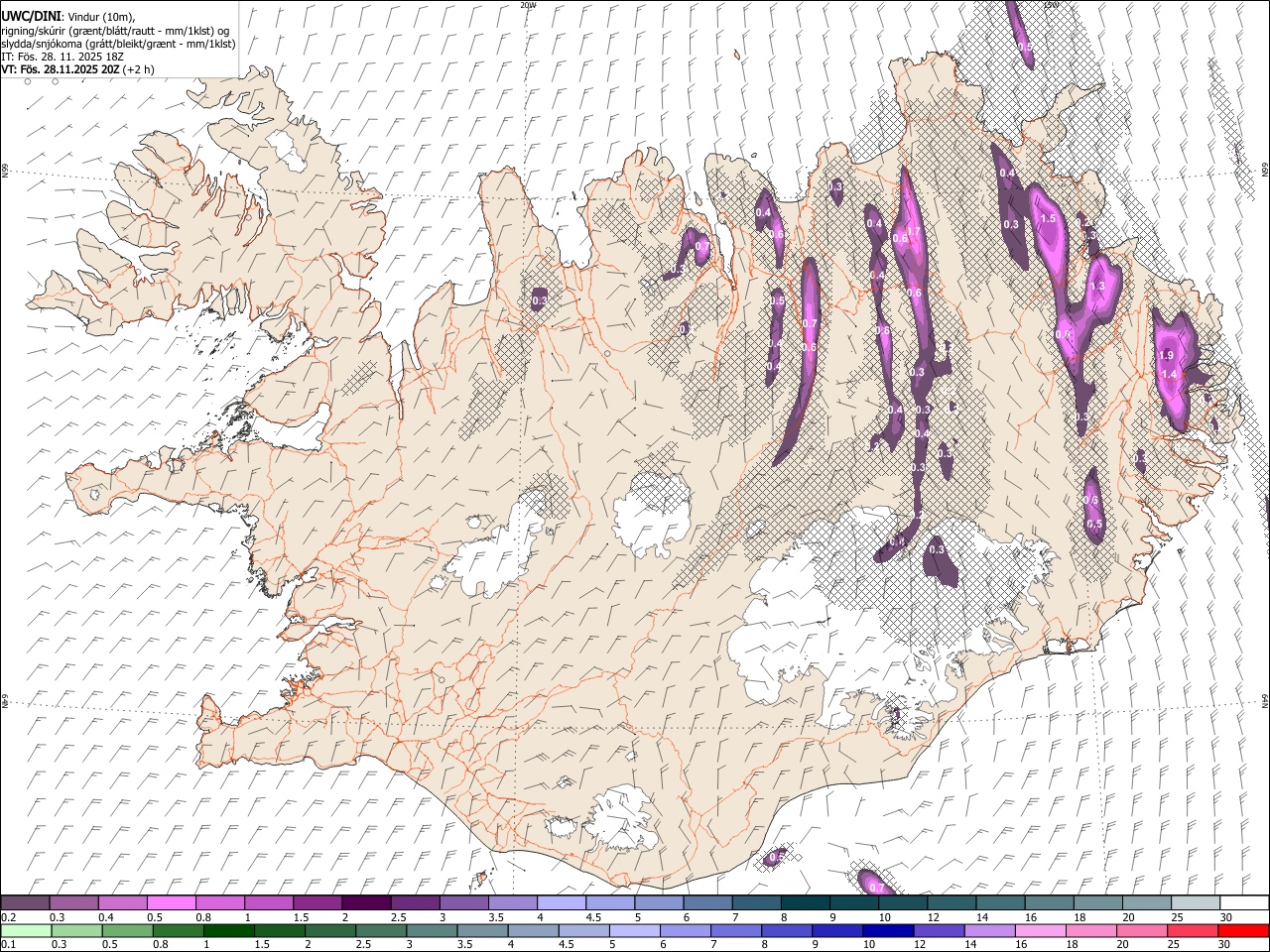Pick the darkest green 1 swatch in the rain scale
This screenshot has width=1270, height=952.
click(x=229, y=930)
